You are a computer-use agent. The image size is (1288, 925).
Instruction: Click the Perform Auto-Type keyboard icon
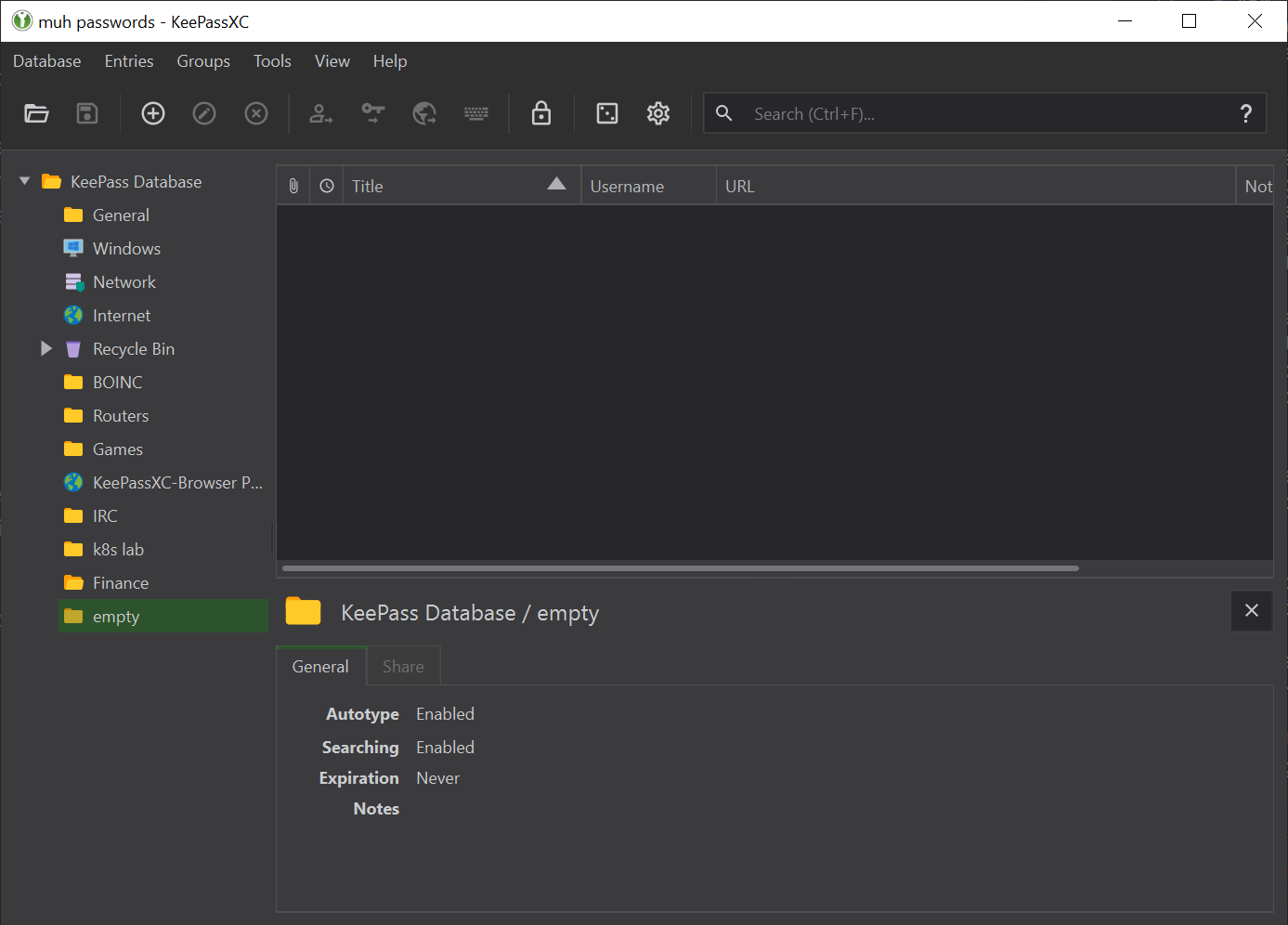(x=476, y=112)
